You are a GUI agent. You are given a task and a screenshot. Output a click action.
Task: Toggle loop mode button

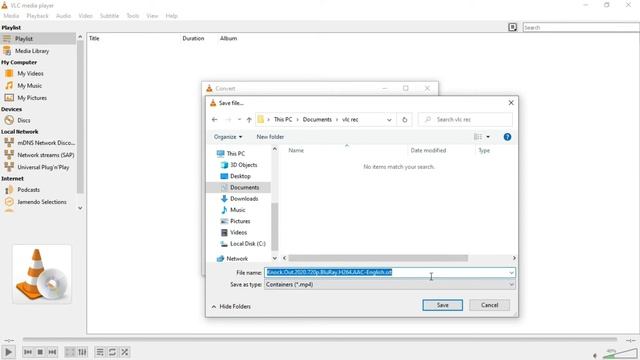tap(112, 352)
